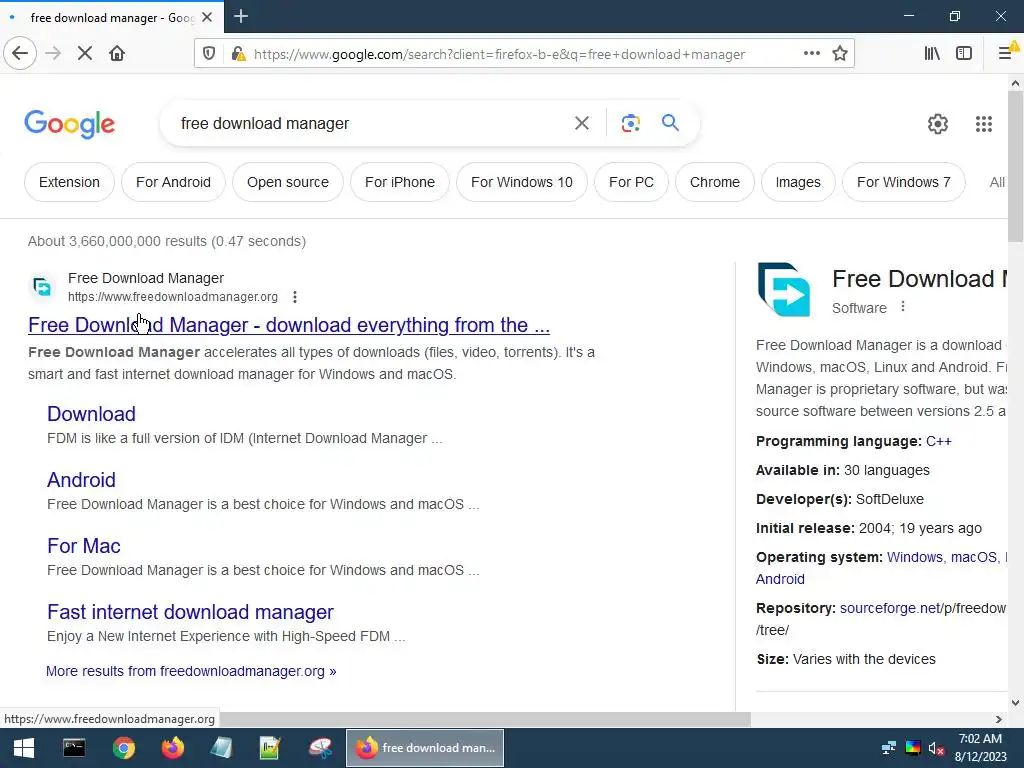Switch to 'free download man...' taskbar button

tap(425, 748)
